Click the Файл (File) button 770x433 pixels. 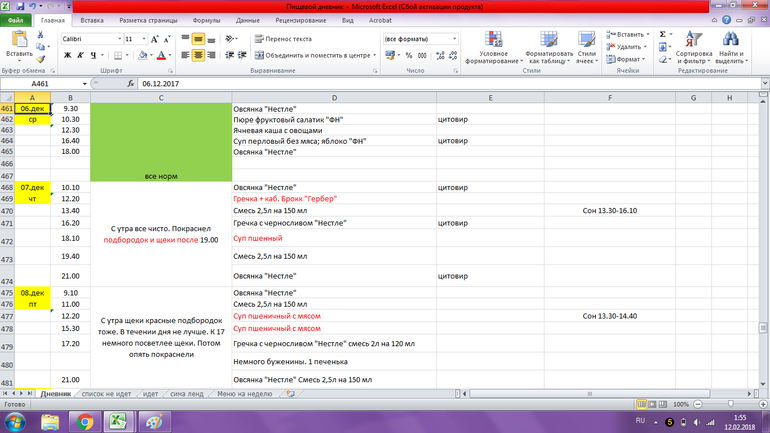point(16,20)
